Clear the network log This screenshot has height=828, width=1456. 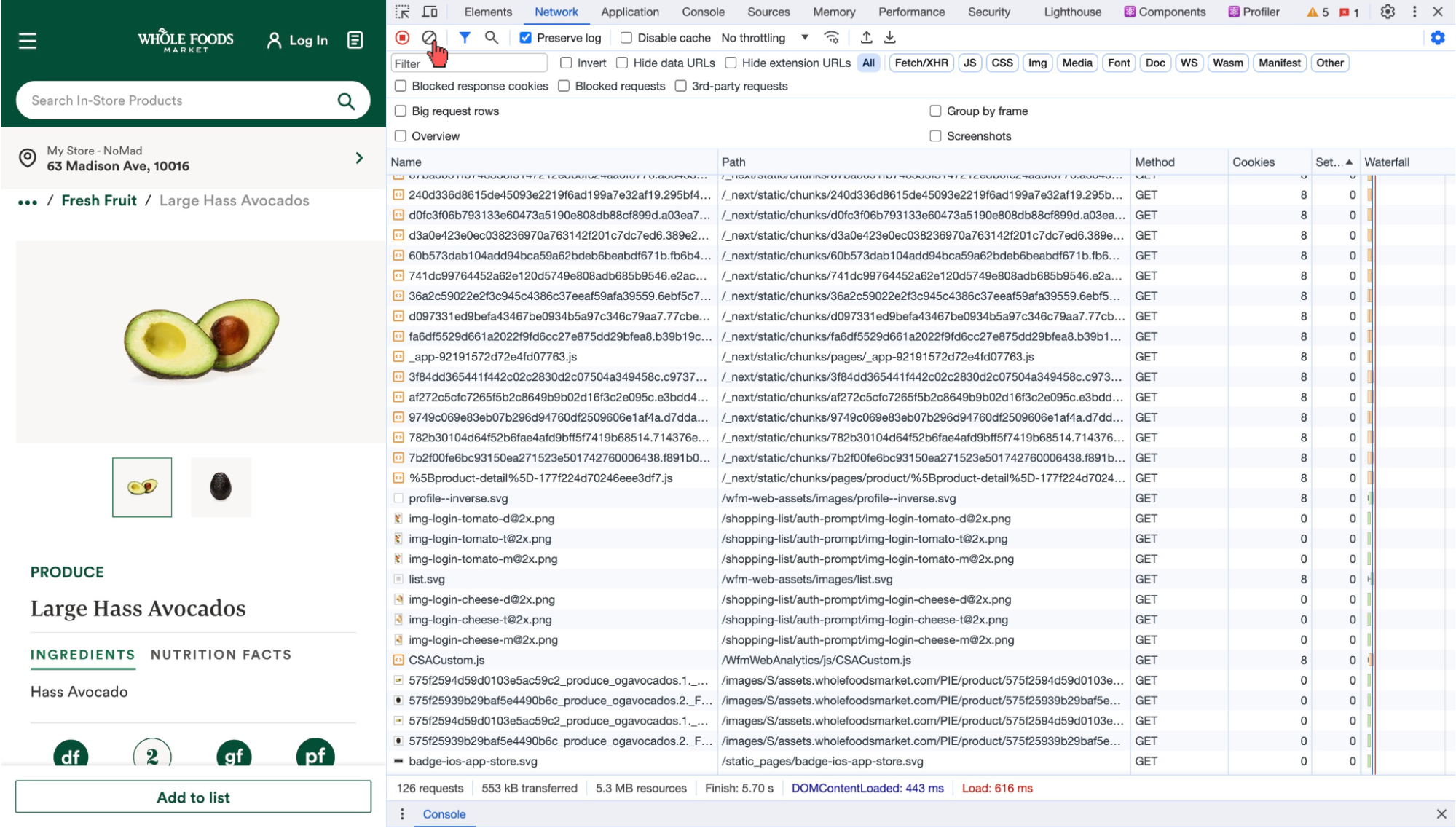point(430,37)
